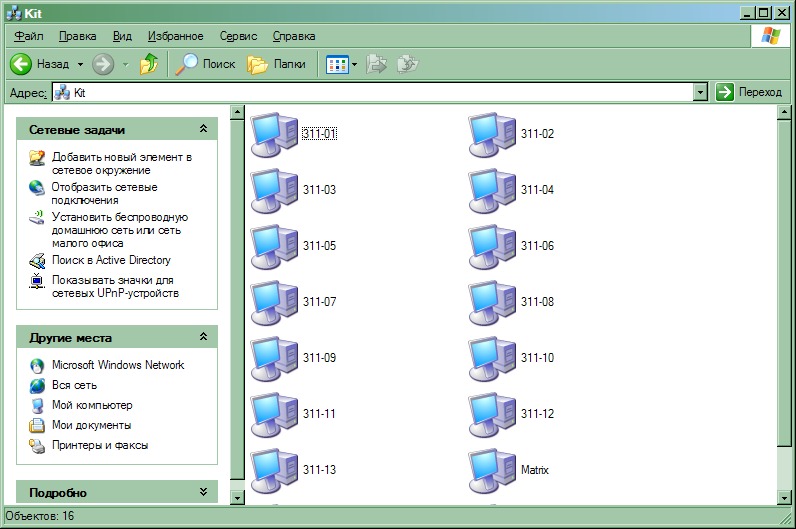Select the 311-09 computer icon
Screen dimensions: 796x529
tap(274, 358)
